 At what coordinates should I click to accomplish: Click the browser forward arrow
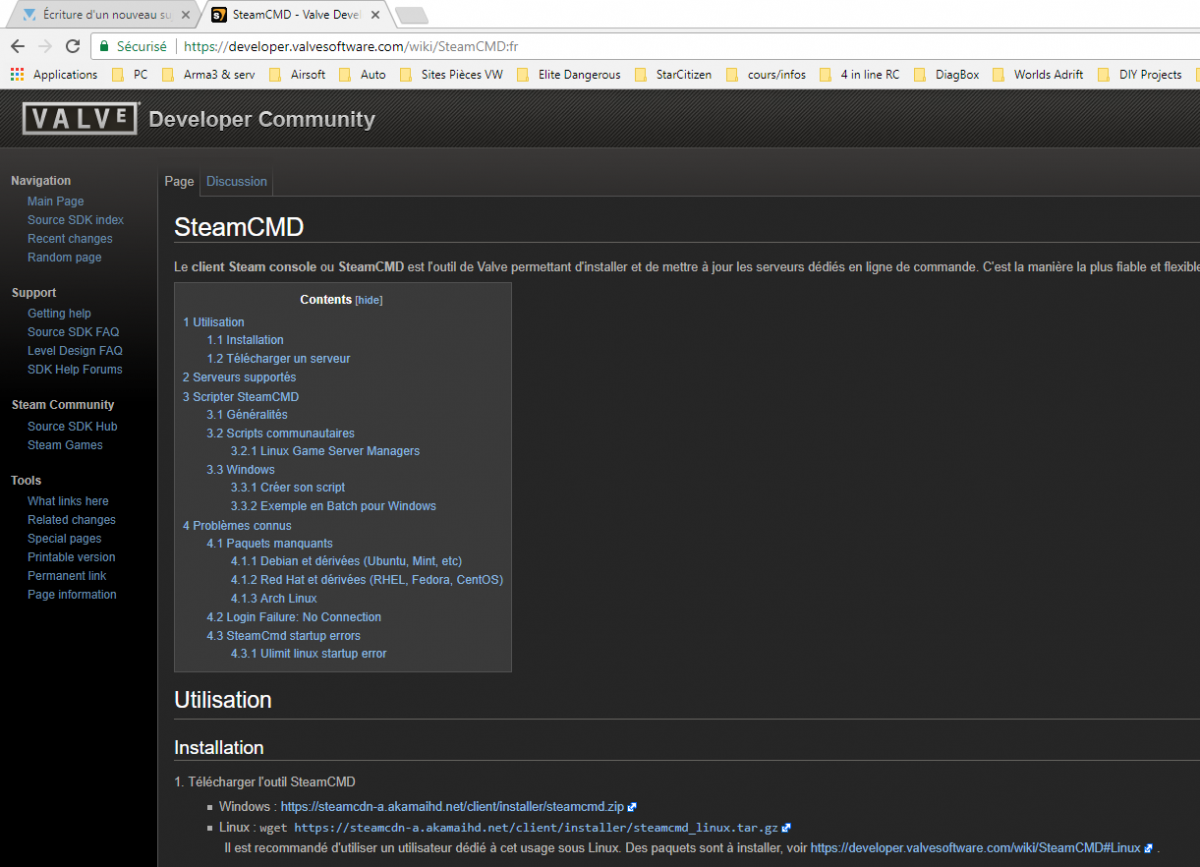(x=45, y=46)
